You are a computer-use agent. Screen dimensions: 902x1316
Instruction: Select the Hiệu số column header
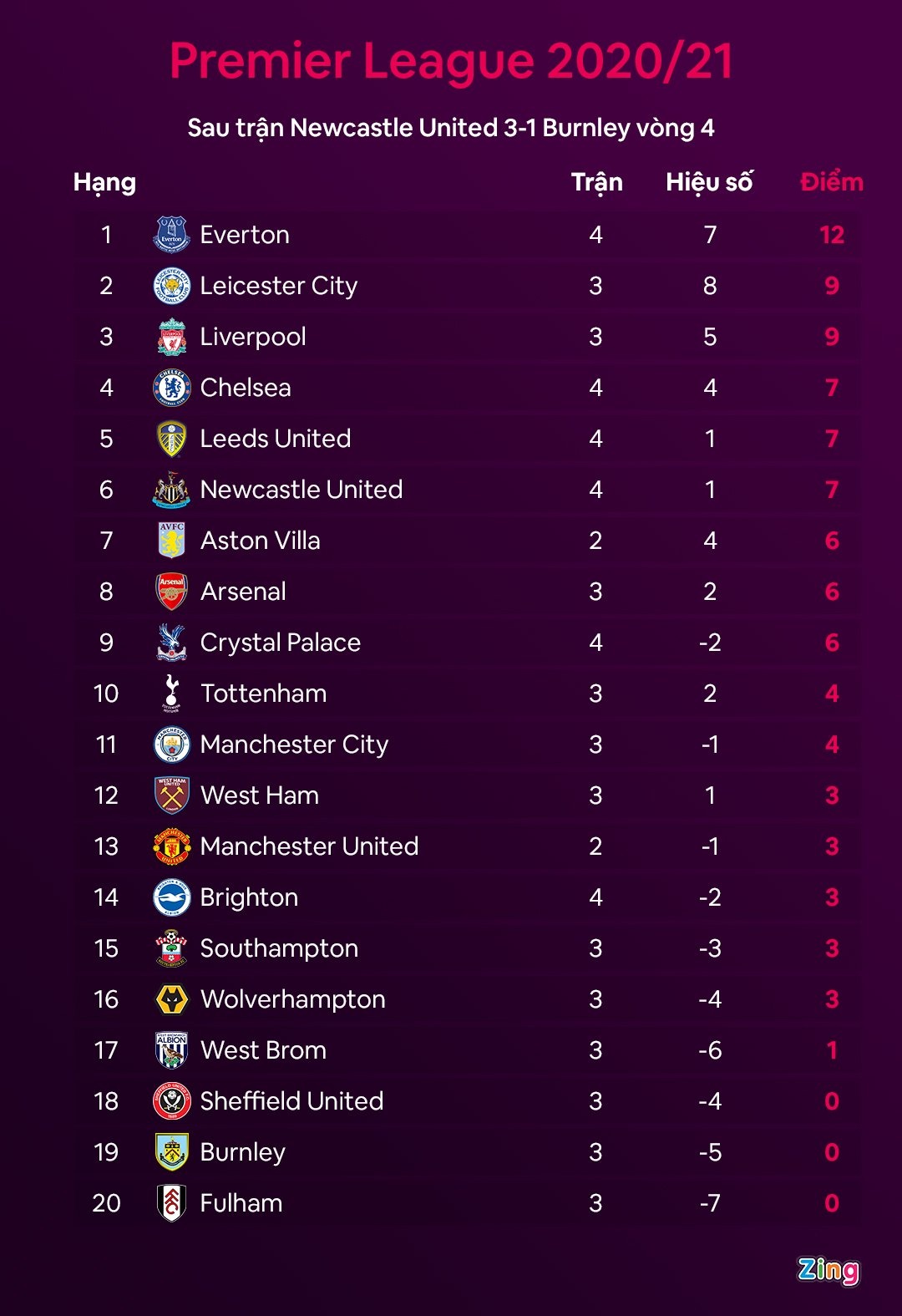(x=709, y=182)
